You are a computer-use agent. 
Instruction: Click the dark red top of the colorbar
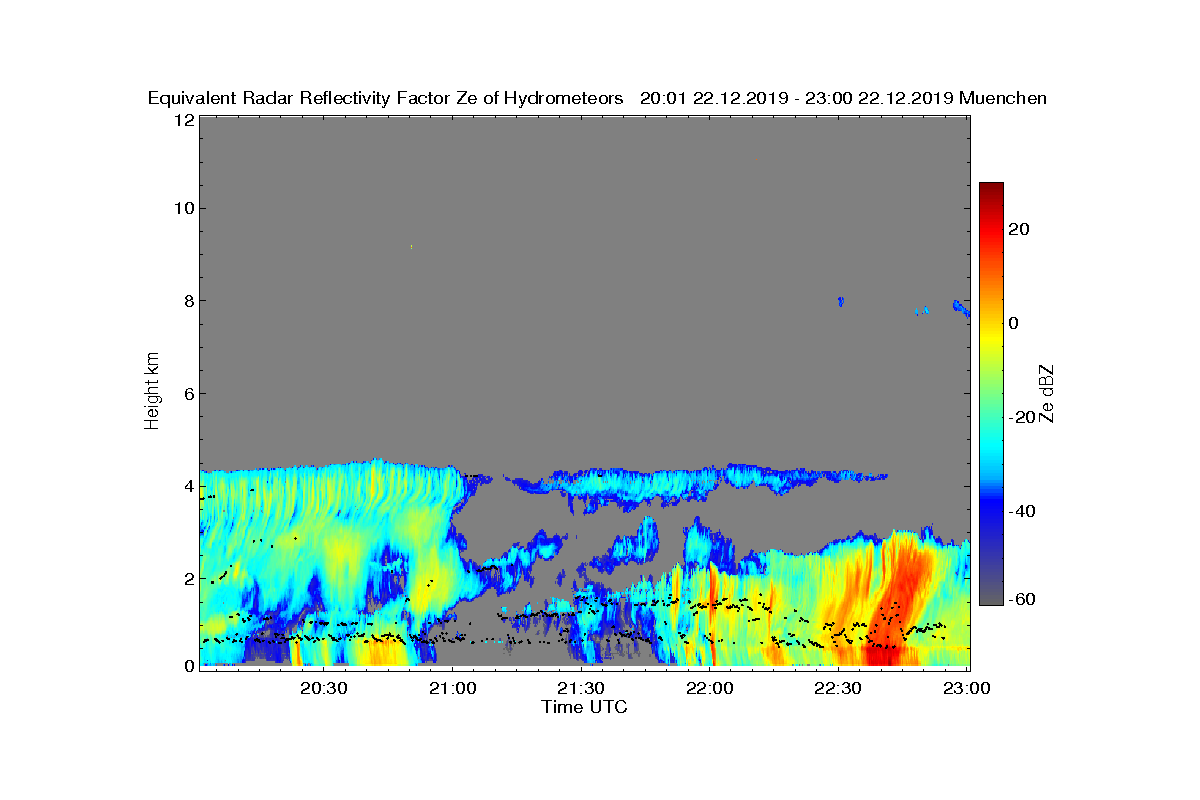click(x=991, y=190)
